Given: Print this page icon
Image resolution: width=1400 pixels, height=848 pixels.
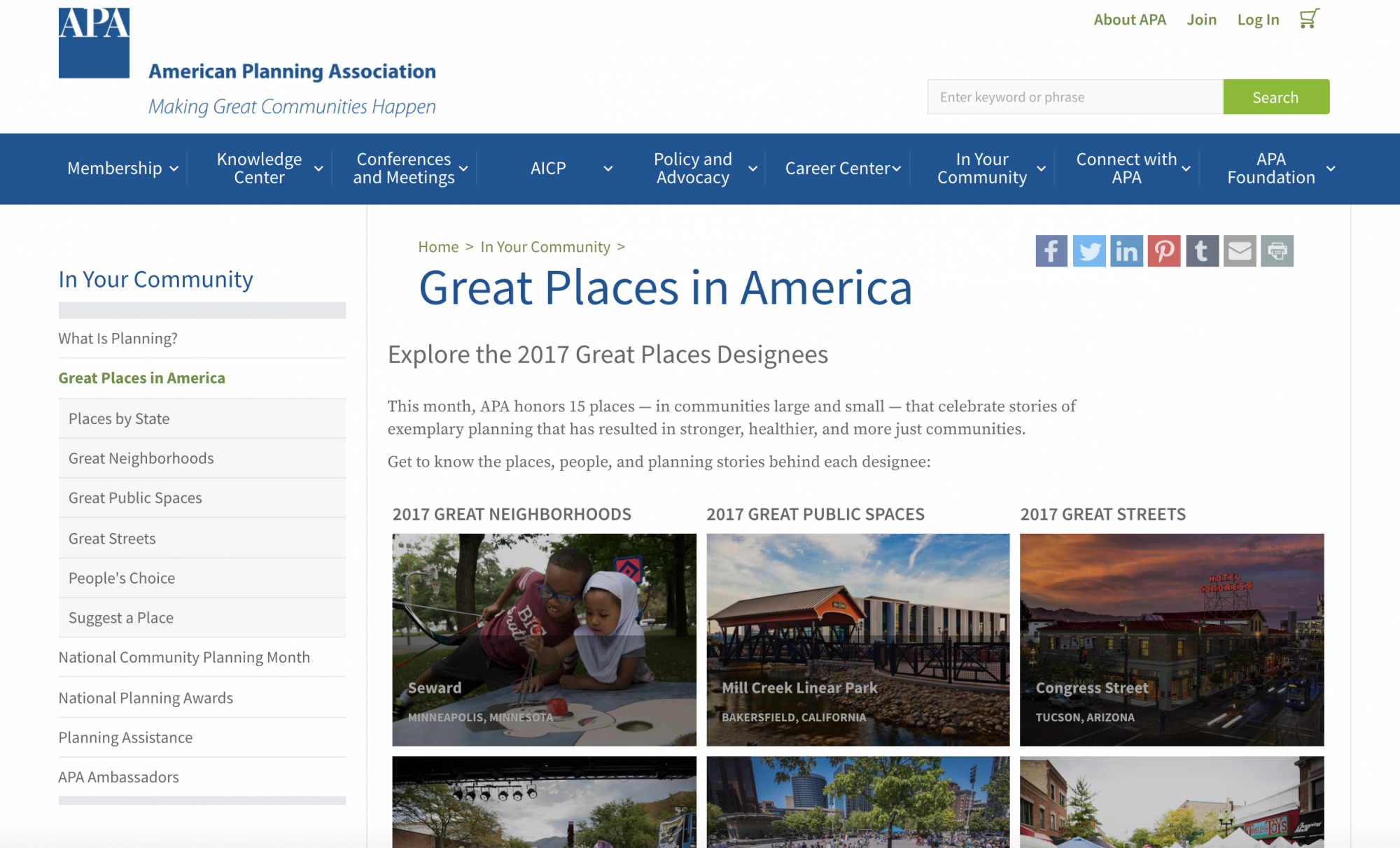Looking at the screenshot, I should [x=1277, y=251].
